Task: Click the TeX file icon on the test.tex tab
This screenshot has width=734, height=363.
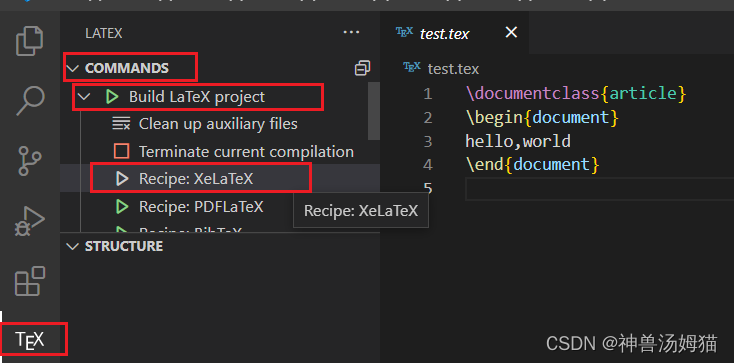Action: coord(404,32)
